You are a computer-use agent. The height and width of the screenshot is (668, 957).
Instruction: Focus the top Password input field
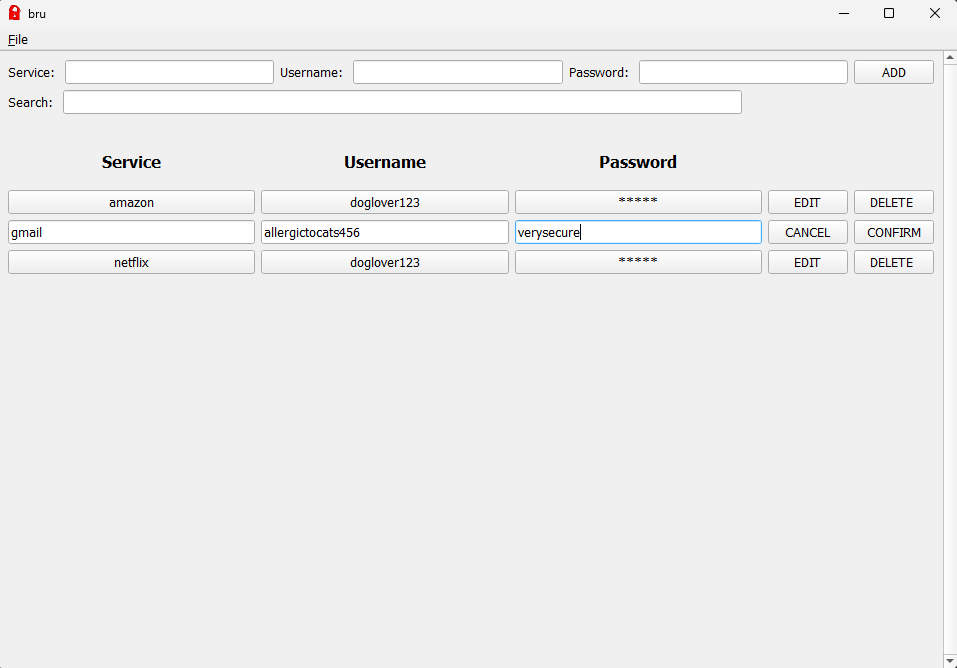[743, 72]
